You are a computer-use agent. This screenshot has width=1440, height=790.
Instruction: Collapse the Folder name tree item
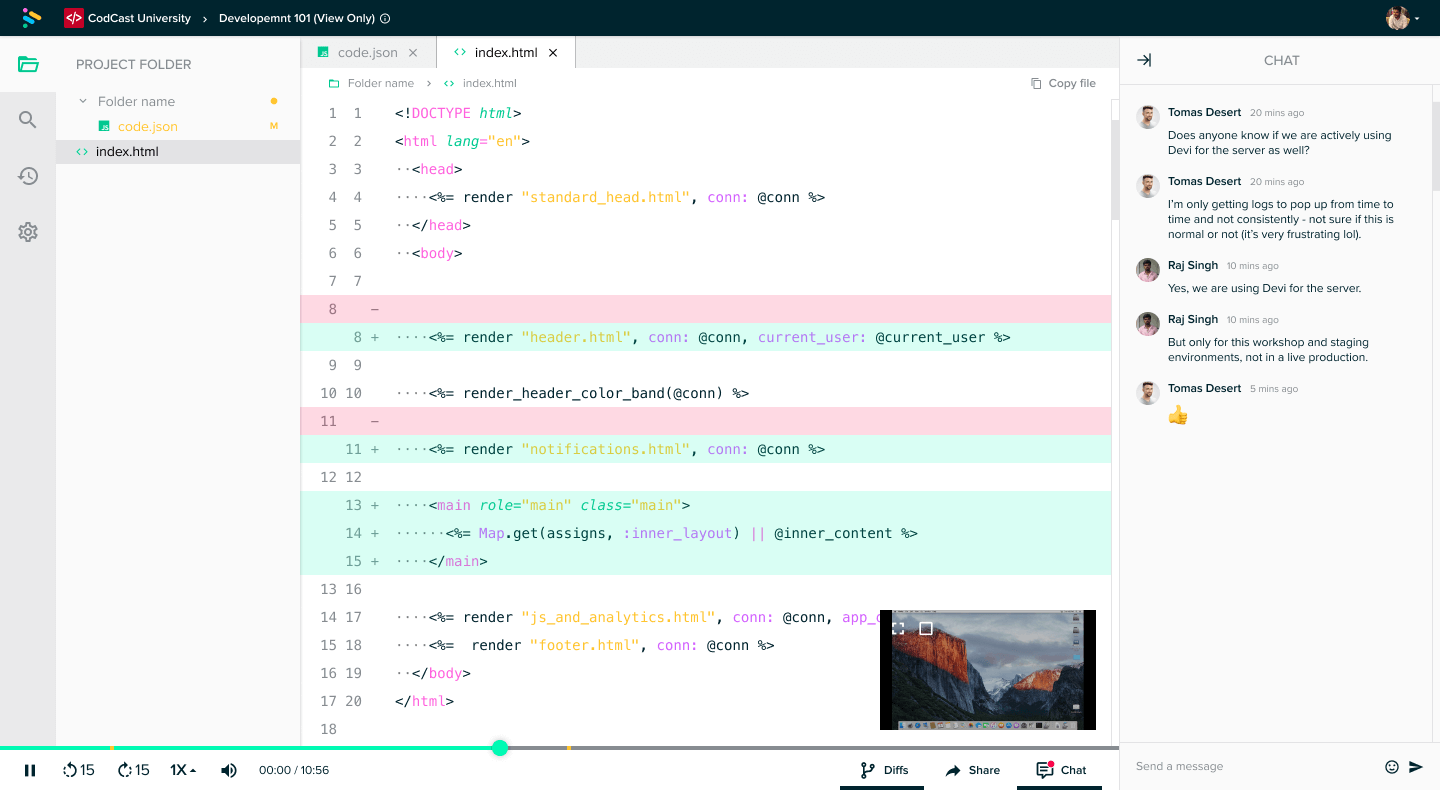(x=84, y=101)
